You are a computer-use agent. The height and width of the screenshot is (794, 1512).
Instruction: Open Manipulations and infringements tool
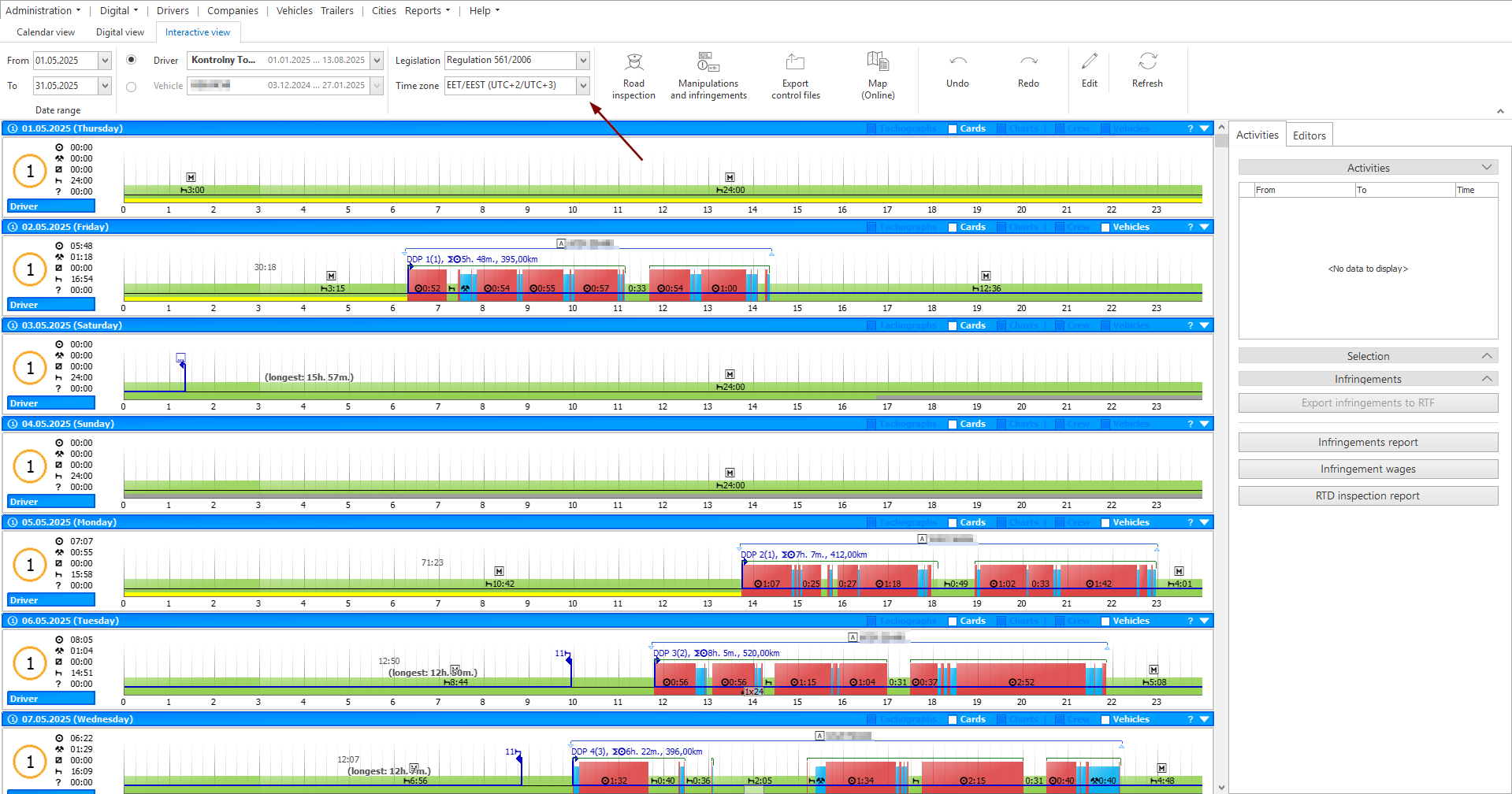click(708, 76)
